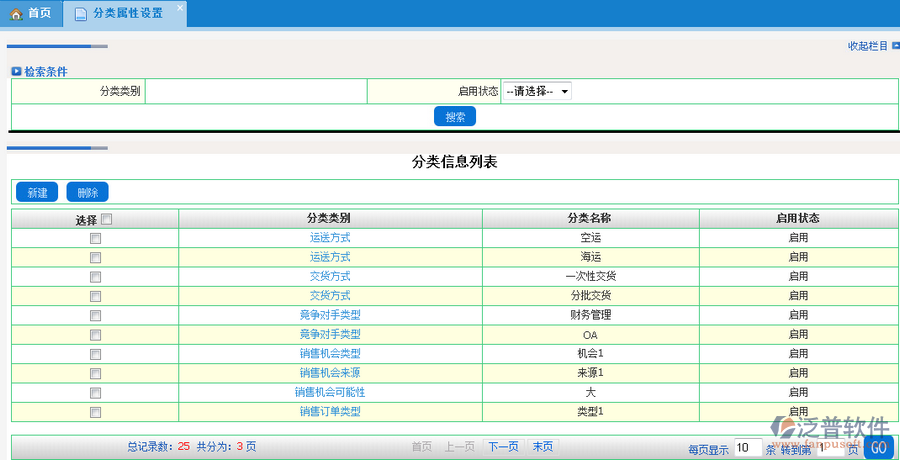Tick the checkbox for the 类型1 row
900x460 pixels.
[95, 412]
